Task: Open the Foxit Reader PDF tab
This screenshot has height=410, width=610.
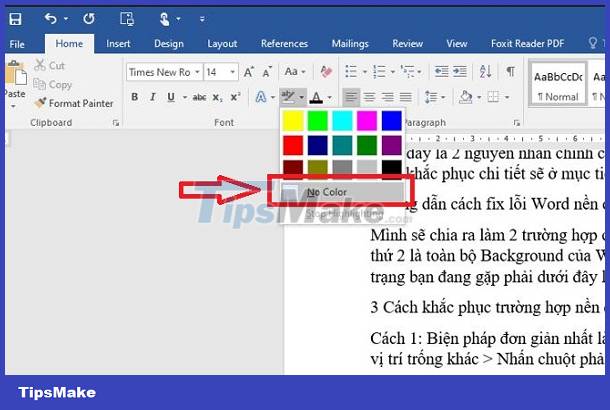Action: click(x=527, y=44)
